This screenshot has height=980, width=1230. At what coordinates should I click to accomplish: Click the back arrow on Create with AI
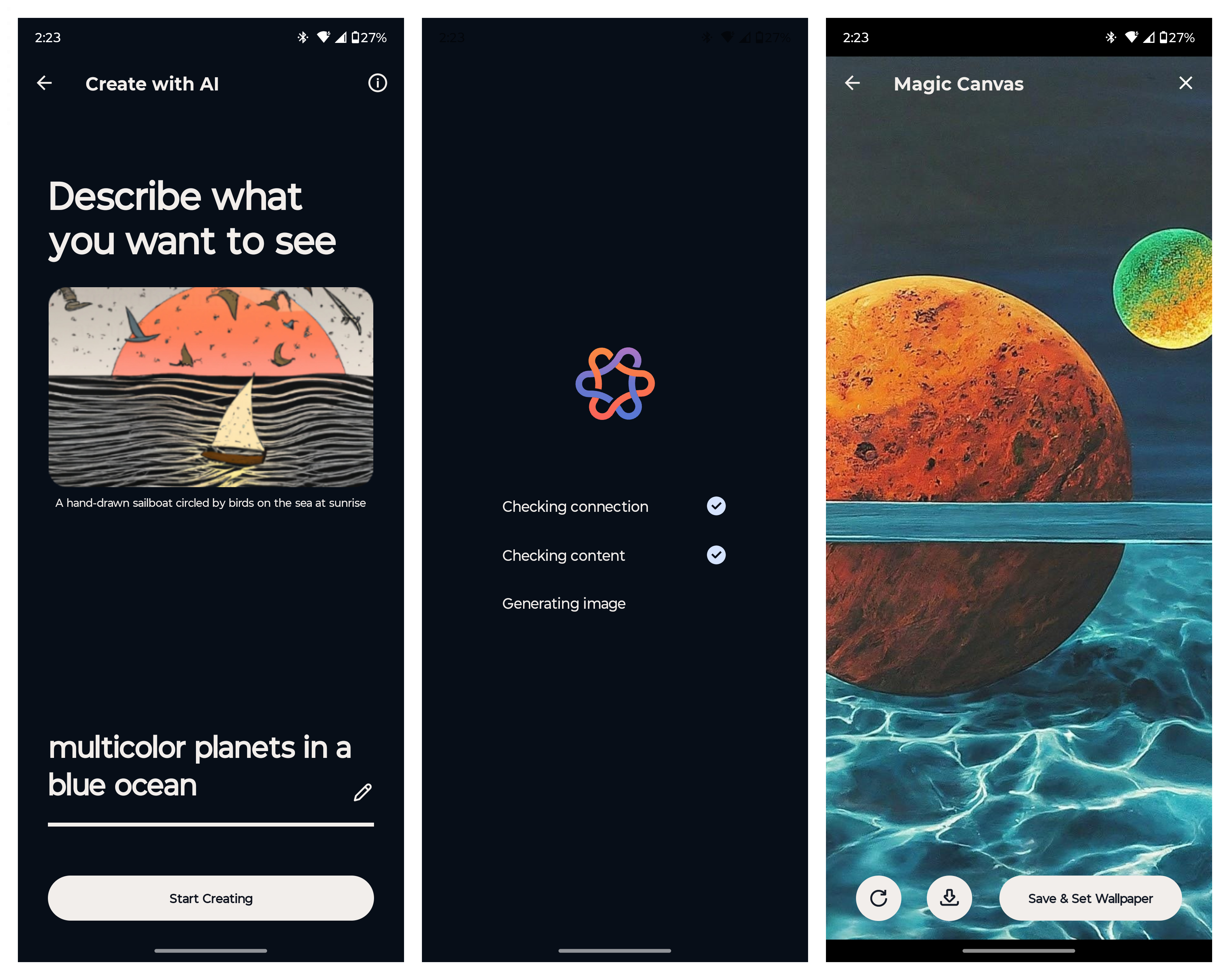tap(47, 83)
